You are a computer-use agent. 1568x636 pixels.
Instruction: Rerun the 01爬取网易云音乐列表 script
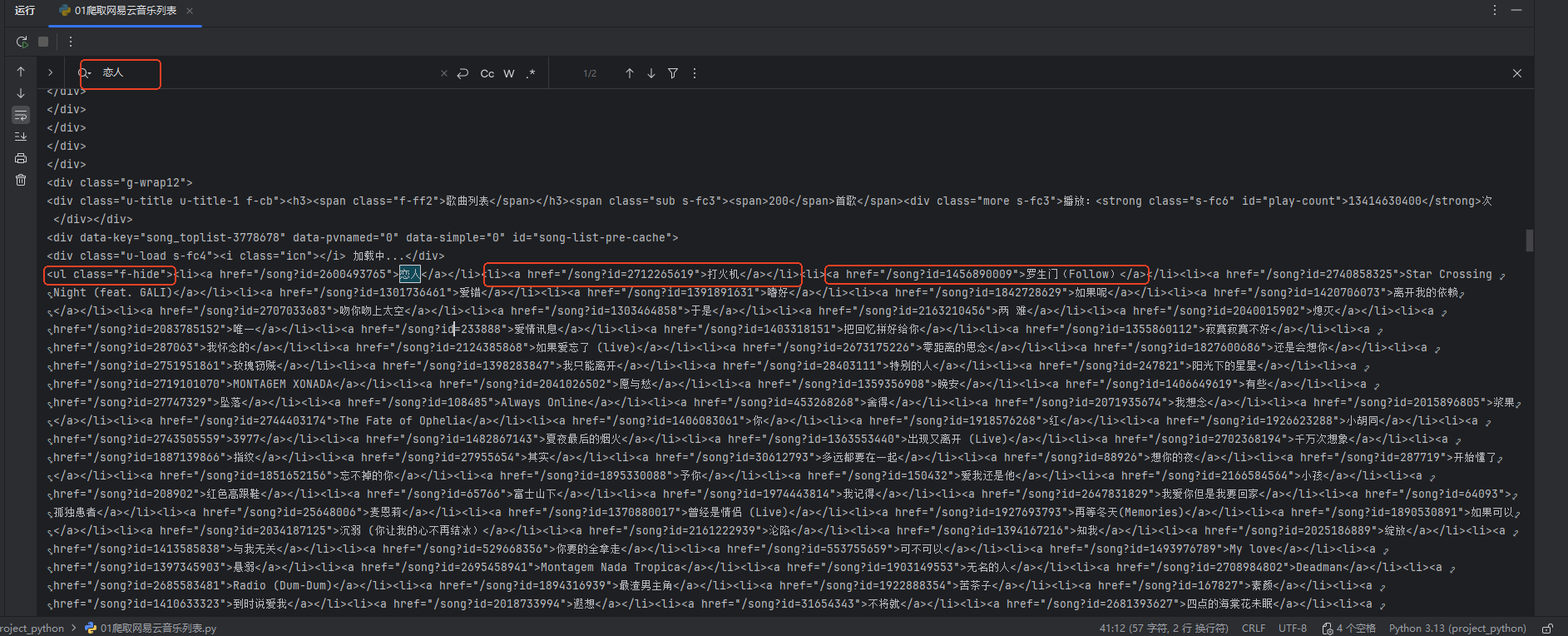(22, 42)
